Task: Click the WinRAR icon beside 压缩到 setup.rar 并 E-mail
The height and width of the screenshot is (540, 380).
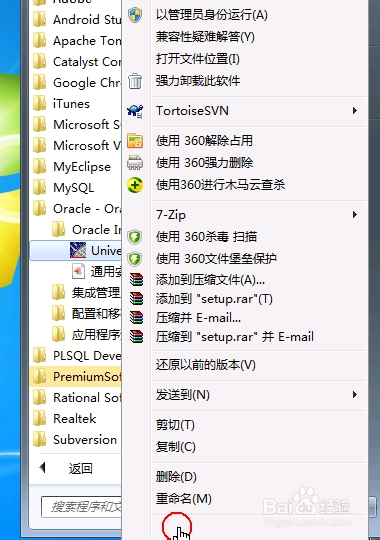Action: 136,336
